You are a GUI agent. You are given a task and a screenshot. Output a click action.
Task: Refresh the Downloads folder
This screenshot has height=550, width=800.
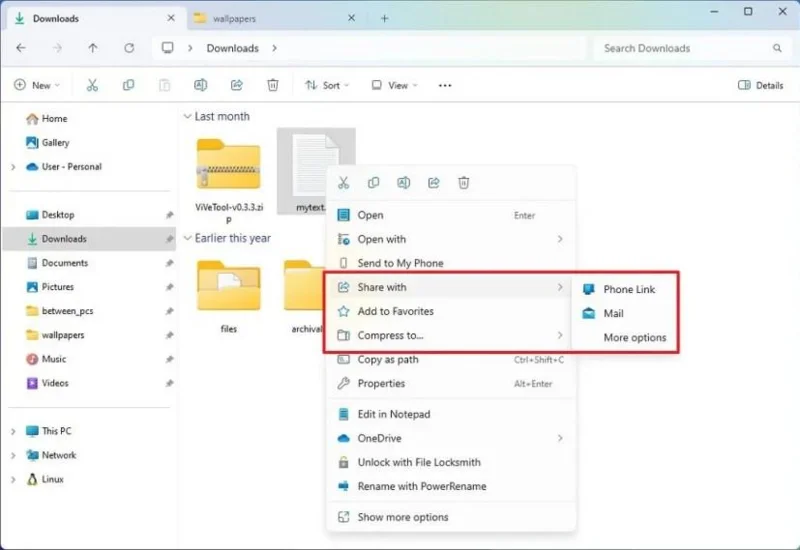tap(129, 48)
